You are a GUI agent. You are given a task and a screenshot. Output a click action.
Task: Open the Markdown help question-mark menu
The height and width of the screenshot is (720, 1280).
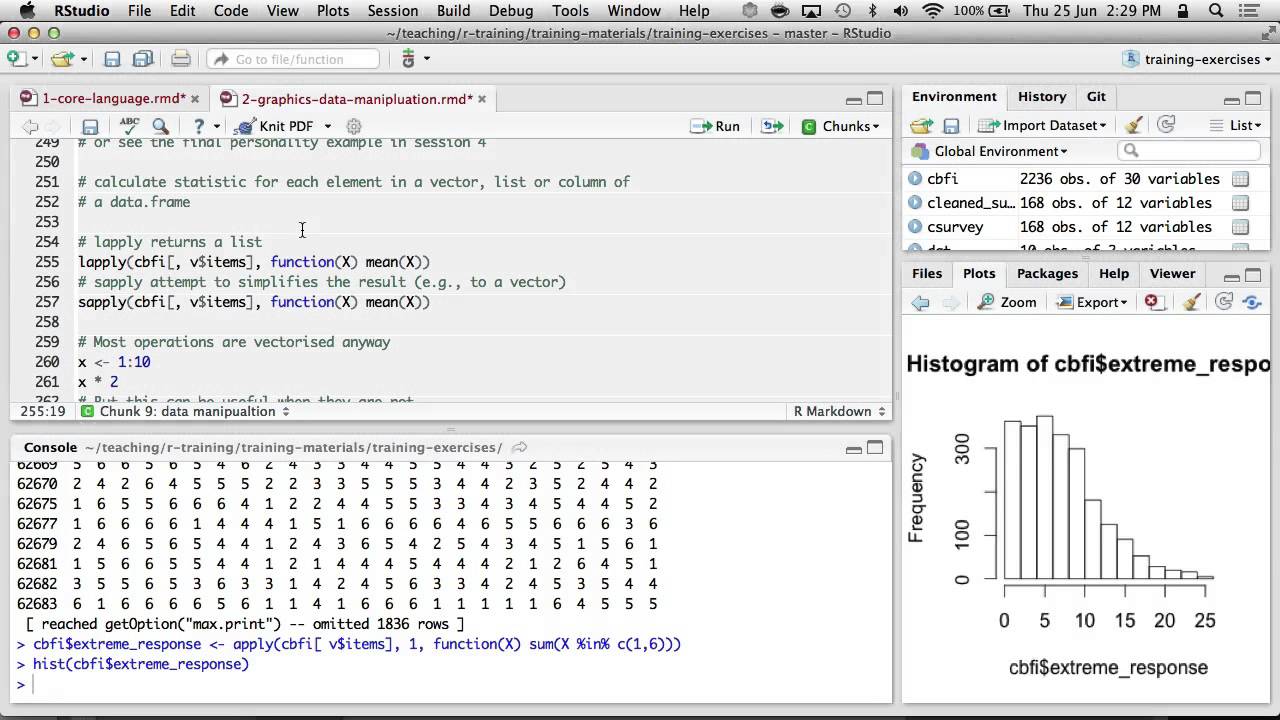205,126
